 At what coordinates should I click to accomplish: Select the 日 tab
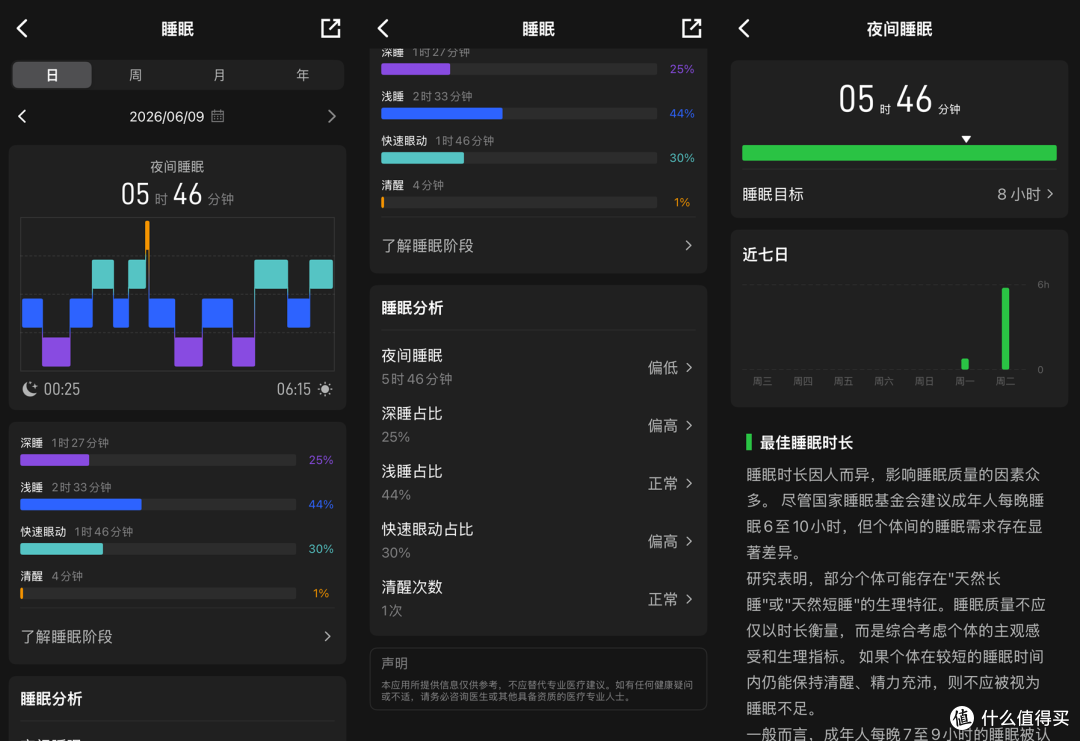point(52,74)
